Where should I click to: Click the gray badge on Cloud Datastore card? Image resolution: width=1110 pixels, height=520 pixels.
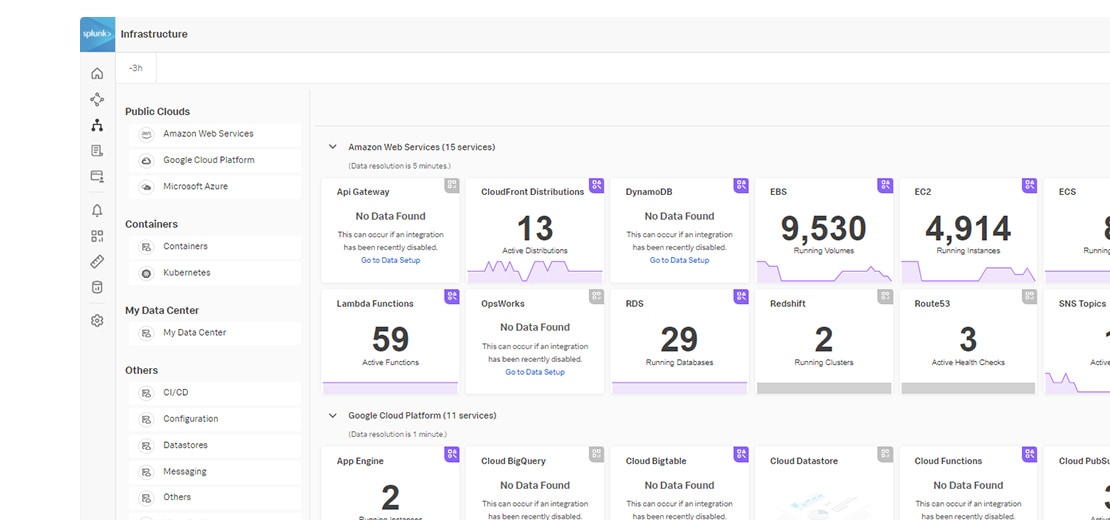[x=886, y=454]
